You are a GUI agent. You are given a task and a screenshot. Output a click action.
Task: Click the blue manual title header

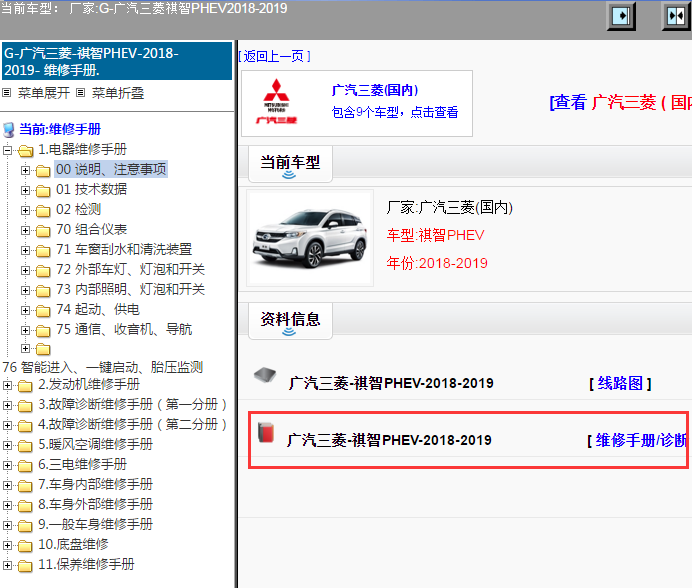click(x=117, y=61)
